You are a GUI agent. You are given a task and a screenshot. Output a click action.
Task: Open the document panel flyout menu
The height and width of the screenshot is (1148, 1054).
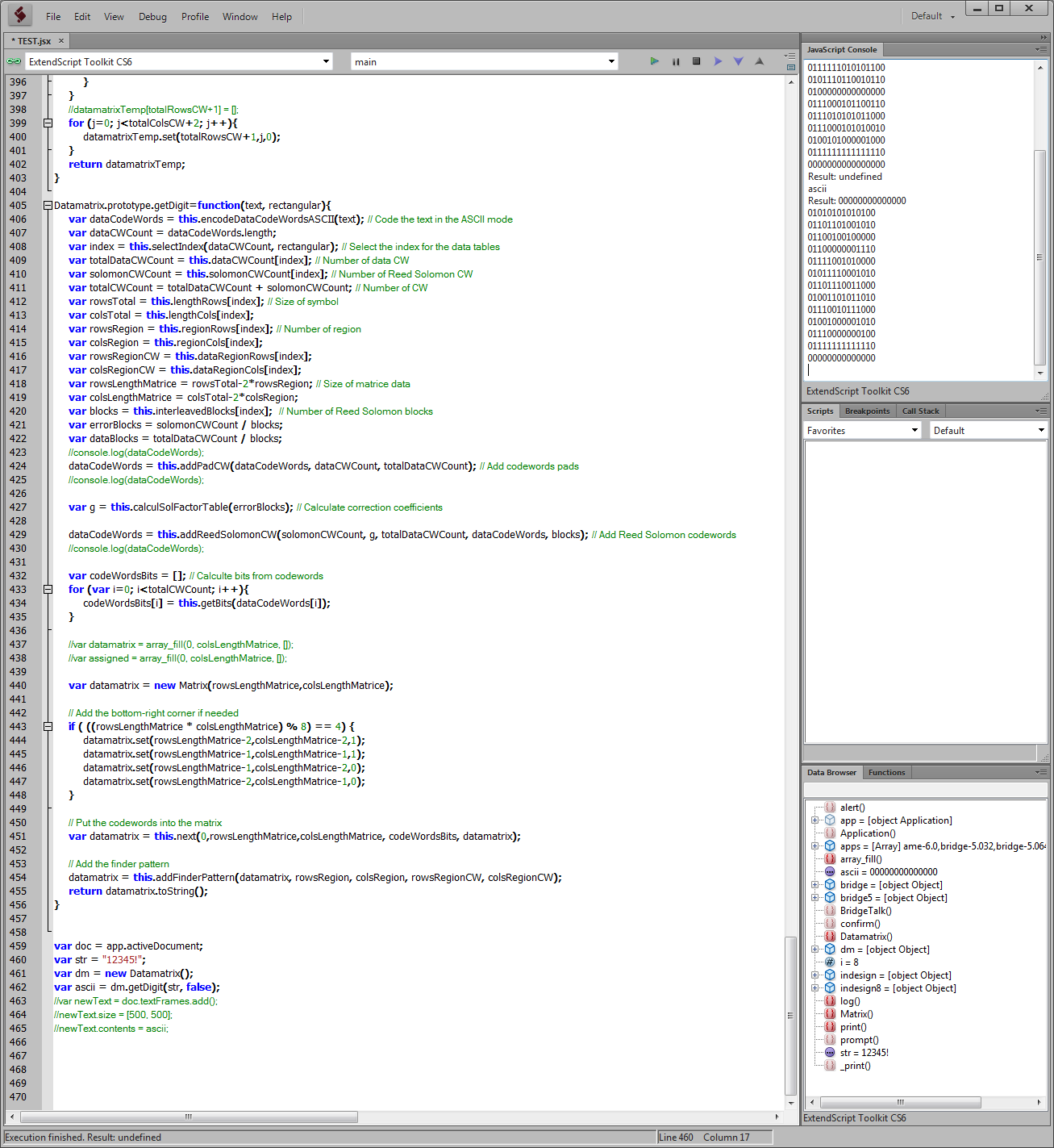pos(790,56)
